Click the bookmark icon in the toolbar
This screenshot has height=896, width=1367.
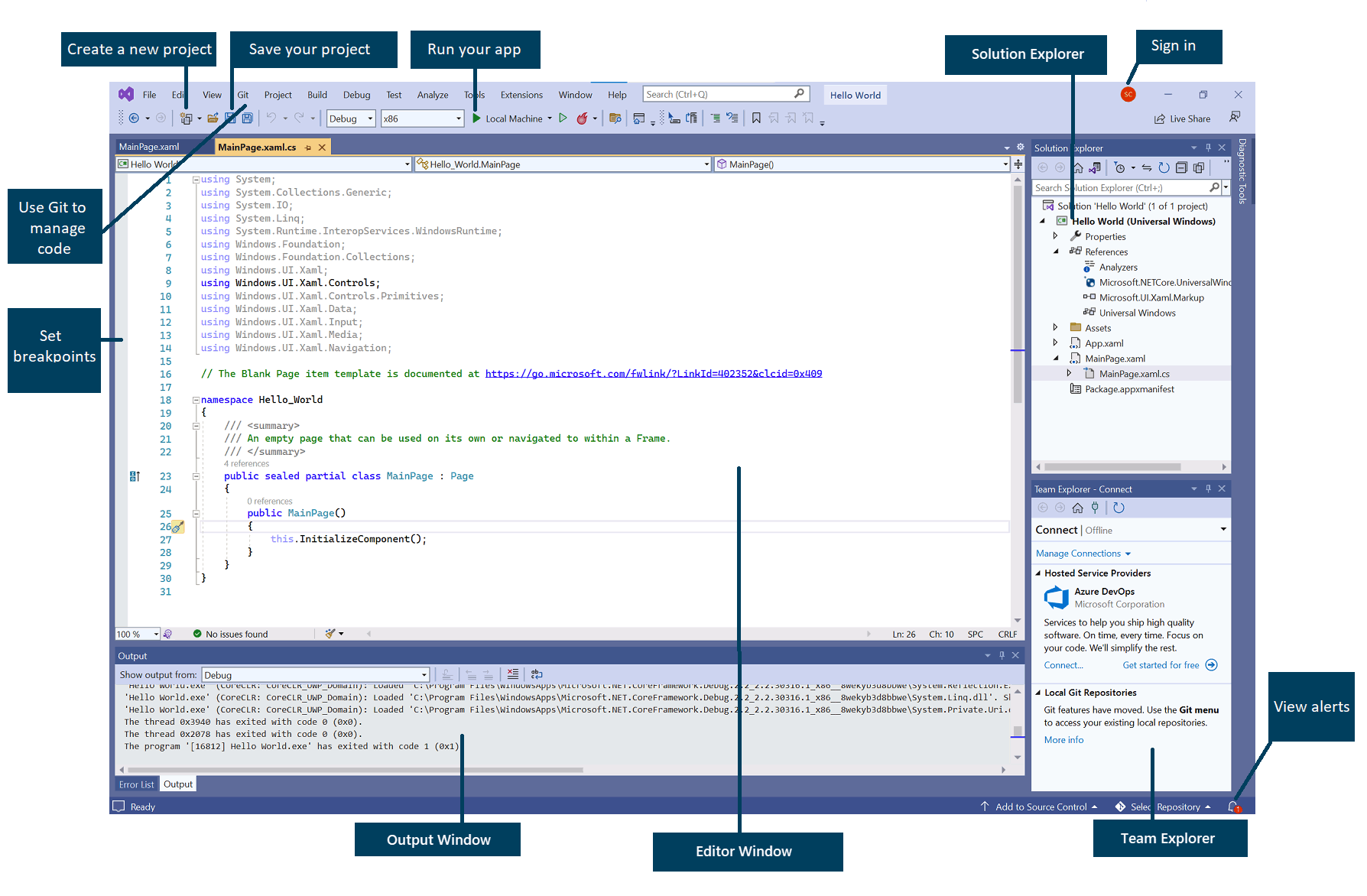[756, 118]
